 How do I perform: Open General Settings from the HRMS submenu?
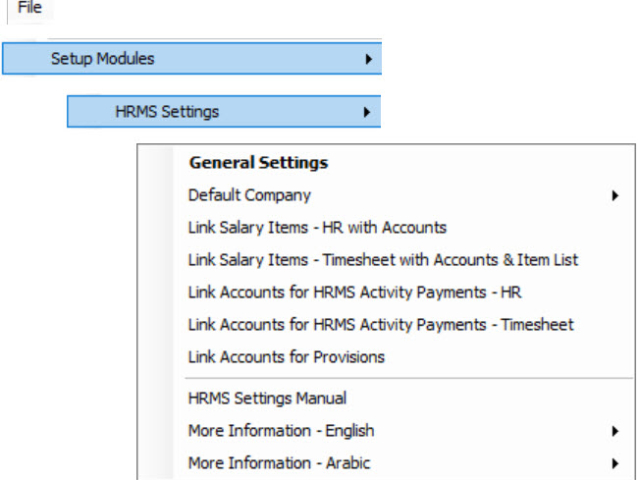259,162
